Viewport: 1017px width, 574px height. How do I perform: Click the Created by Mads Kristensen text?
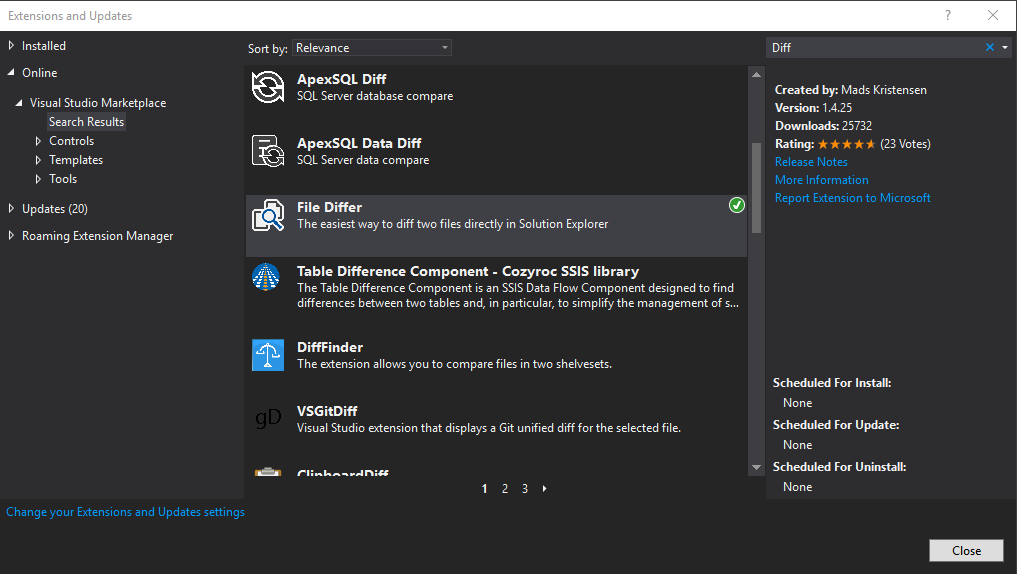click(x=850, y=90)
